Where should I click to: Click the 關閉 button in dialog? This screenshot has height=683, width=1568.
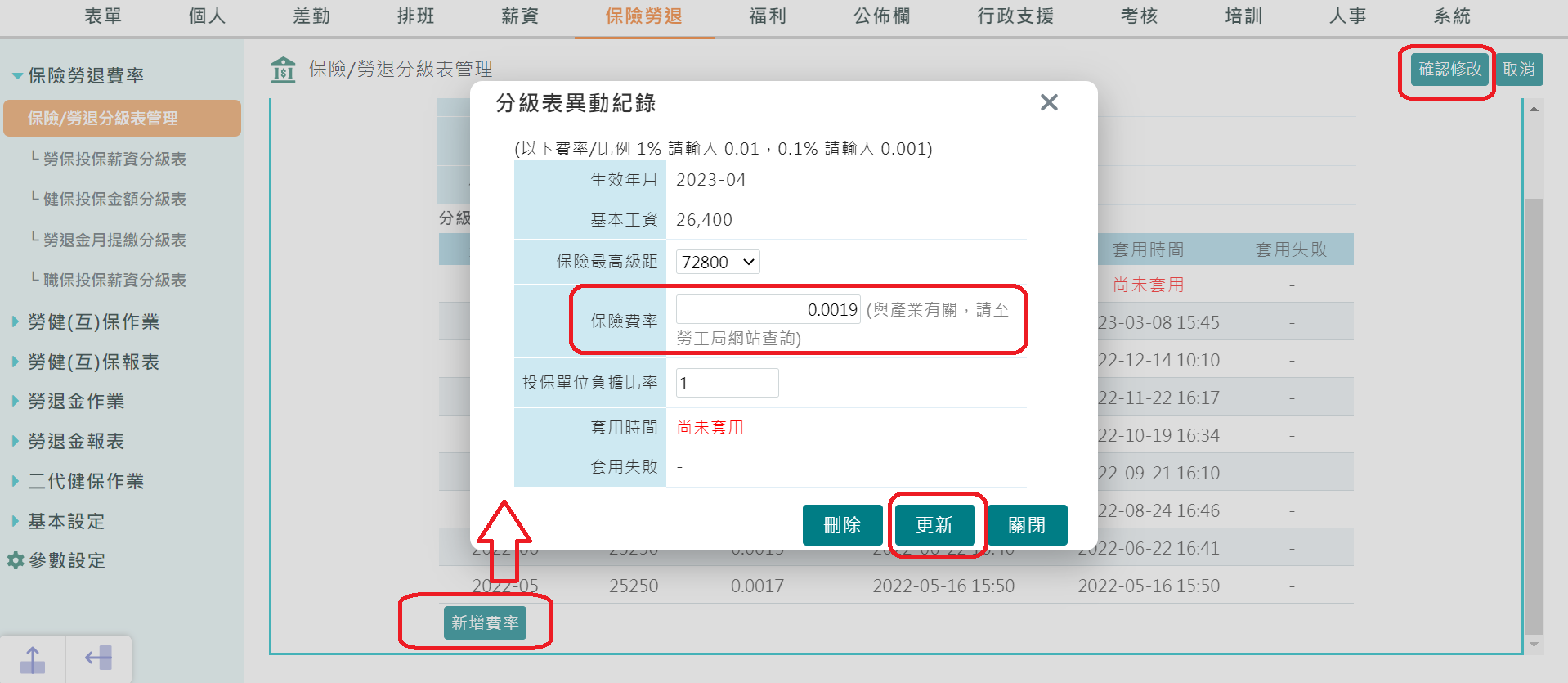pos(1027,525)
